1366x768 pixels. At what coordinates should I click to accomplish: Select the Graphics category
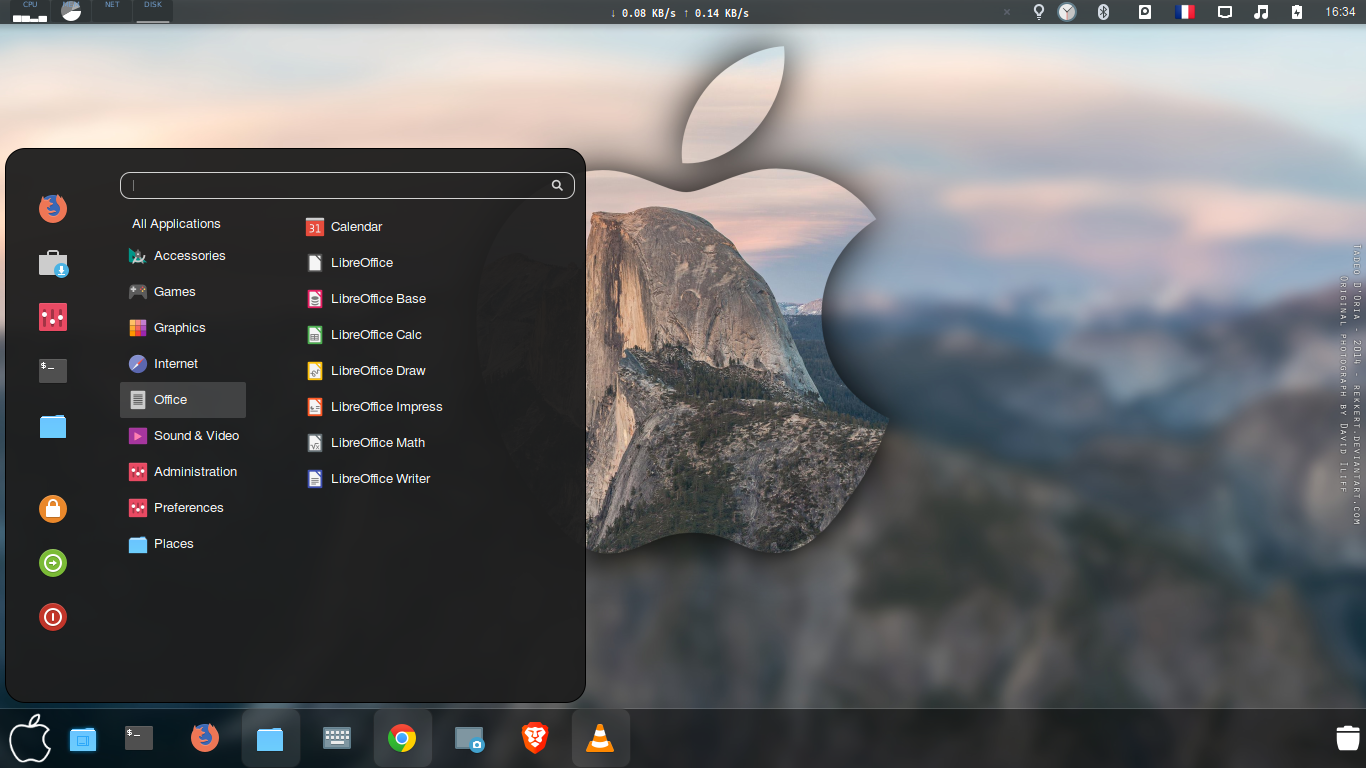pyautogui.click(x=183, y=328)
